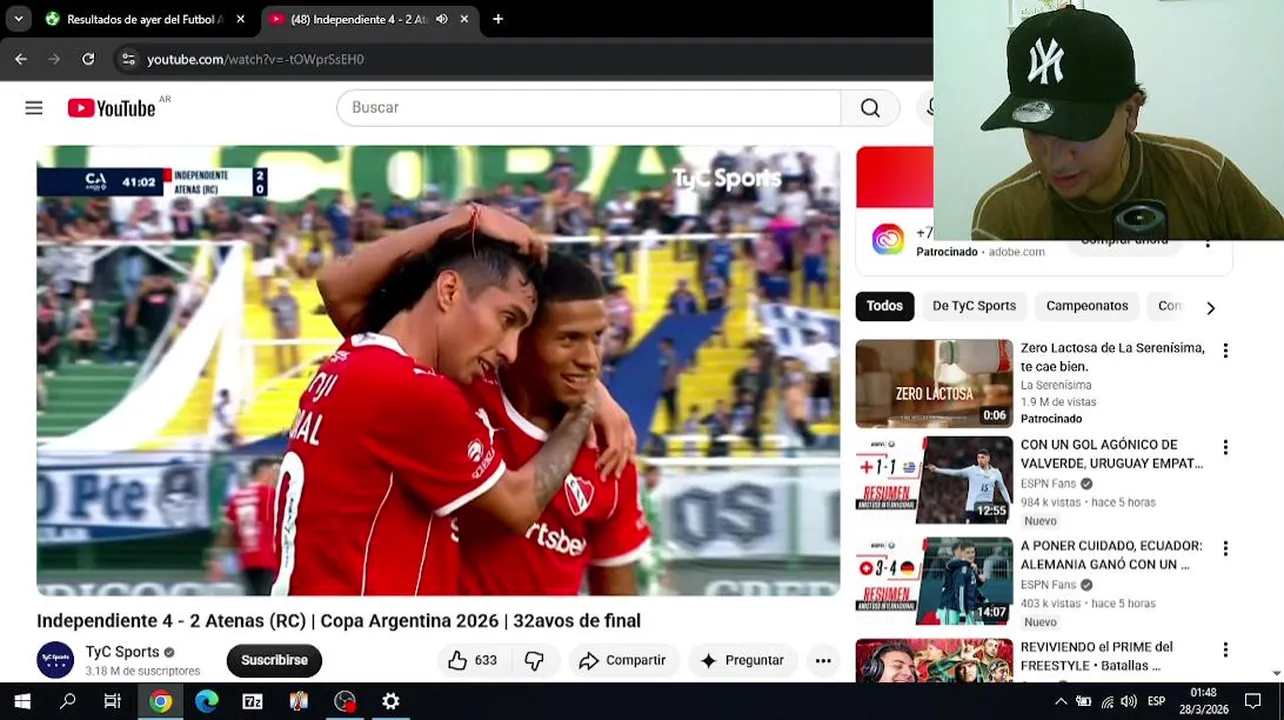The height and width of the screenshot is (720, 1284).
Task: Like the video with thumbs up
Action: pos(472,660)
